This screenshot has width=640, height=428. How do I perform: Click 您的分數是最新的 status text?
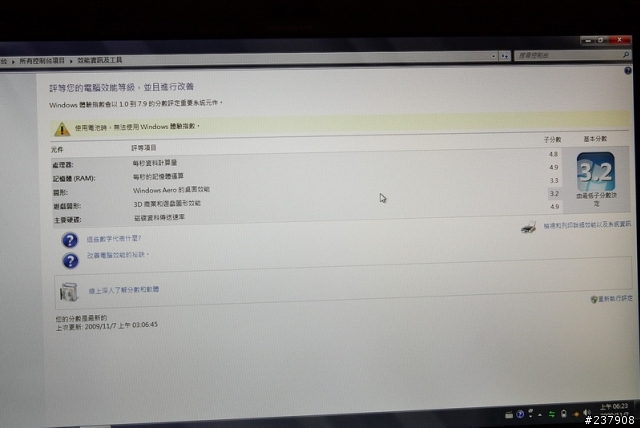pyautogui.click(x=81, y=318)
